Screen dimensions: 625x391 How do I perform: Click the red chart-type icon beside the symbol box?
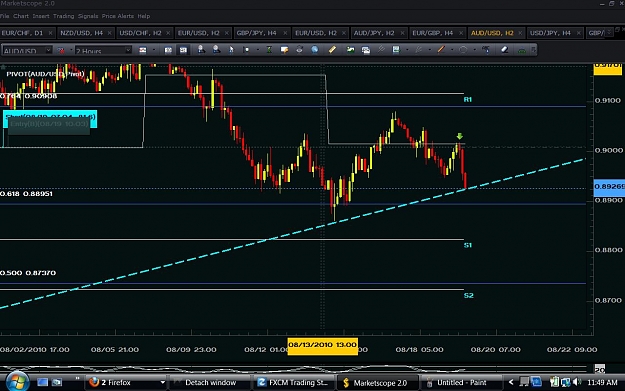tap(61, 50)
